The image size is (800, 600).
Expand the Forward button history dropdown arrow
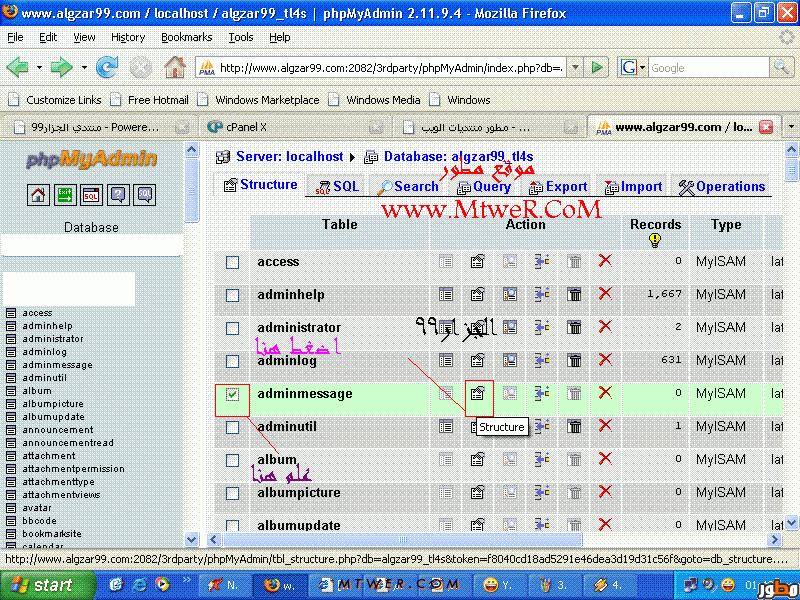pos(83,68)
